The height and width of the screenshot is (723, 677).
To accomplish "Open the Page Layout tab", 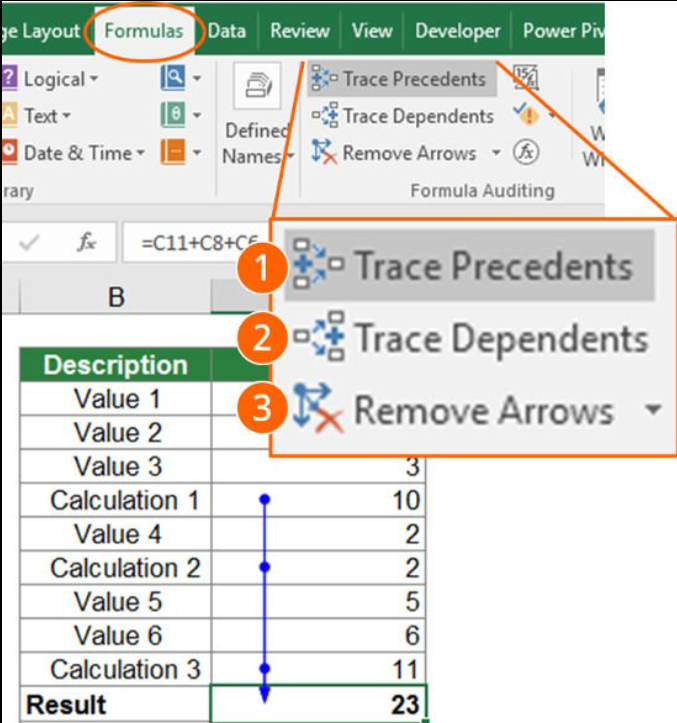I will pyautogui.click(x=41, y=31).
